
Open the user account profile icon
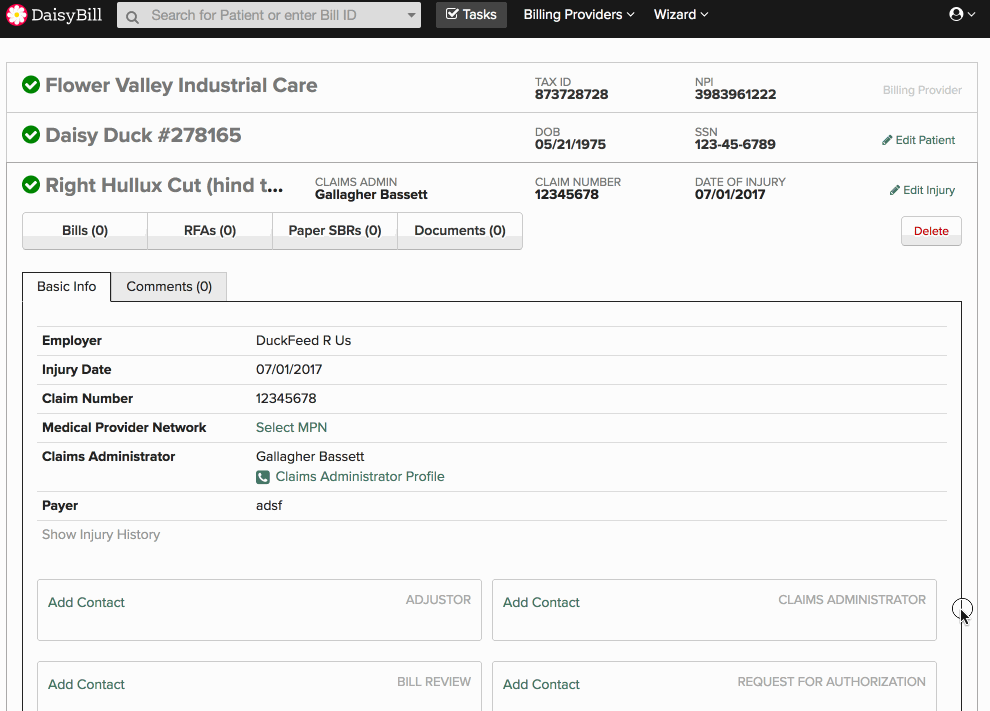(x=956, y=14)
